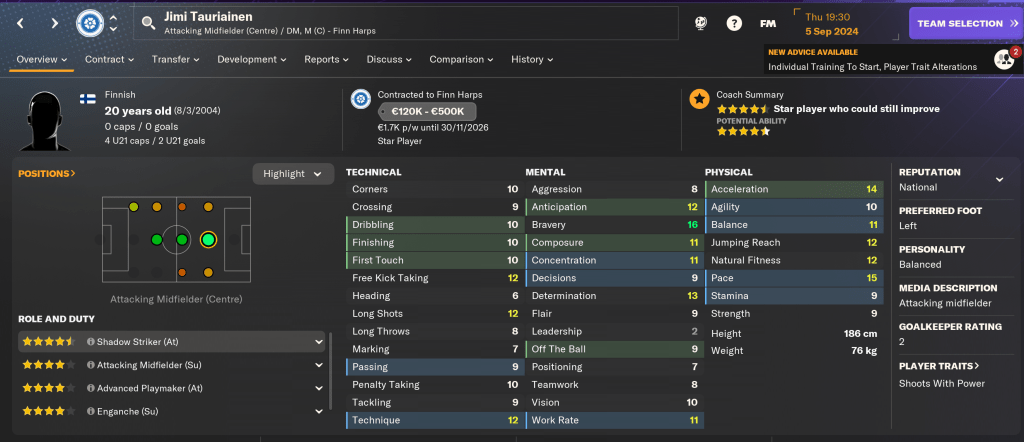Open the help question mark icon
Viewport: 1024px width, 442px height.
click(x=734, y=23)
